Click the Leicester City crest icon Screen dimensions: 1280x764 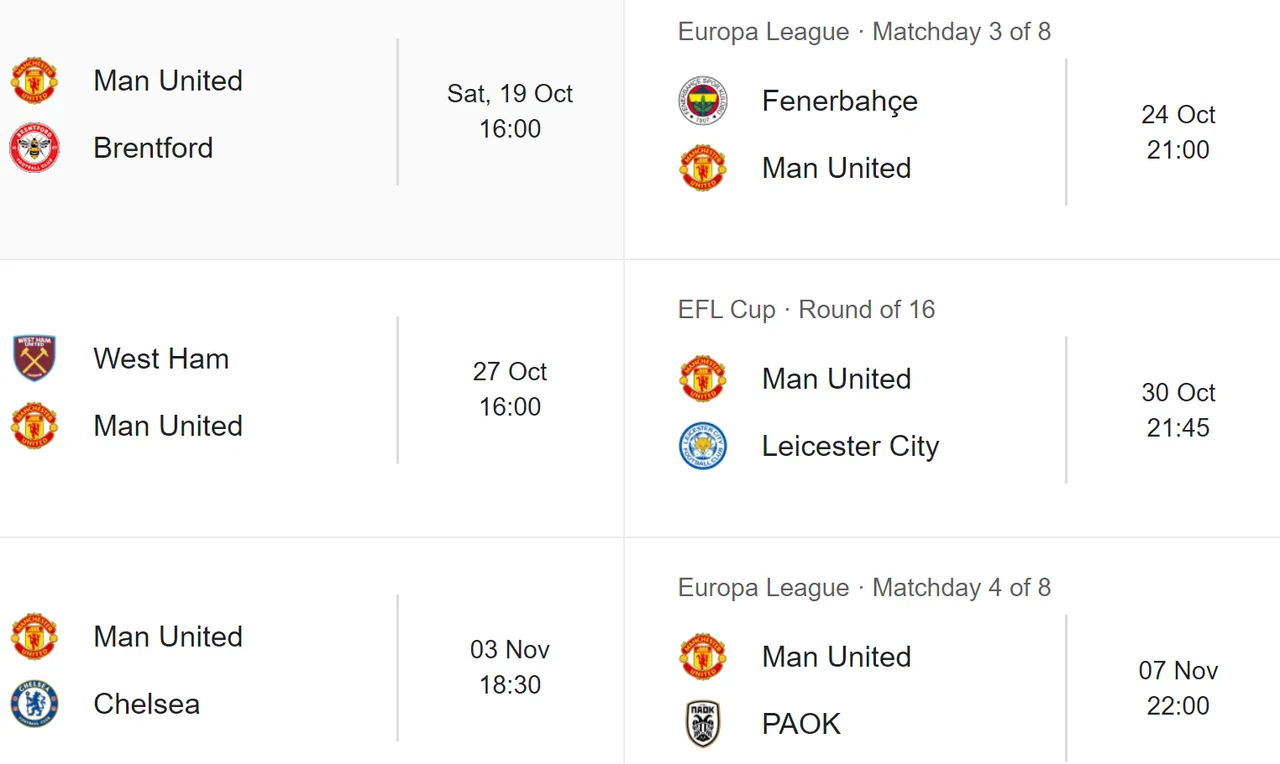pyautogui.click(x=703, y=446)
